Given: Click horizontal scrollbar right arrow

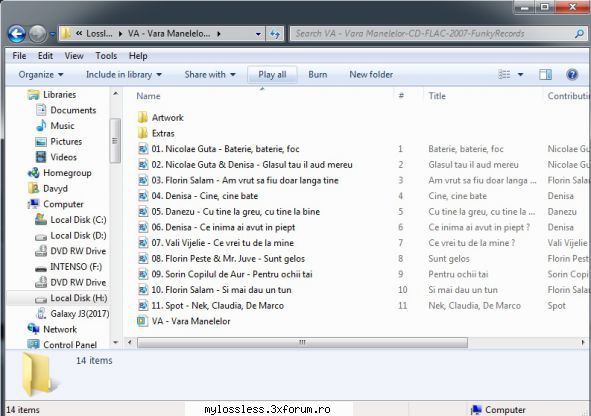Looking at the screenshot, I should [583, 343].
